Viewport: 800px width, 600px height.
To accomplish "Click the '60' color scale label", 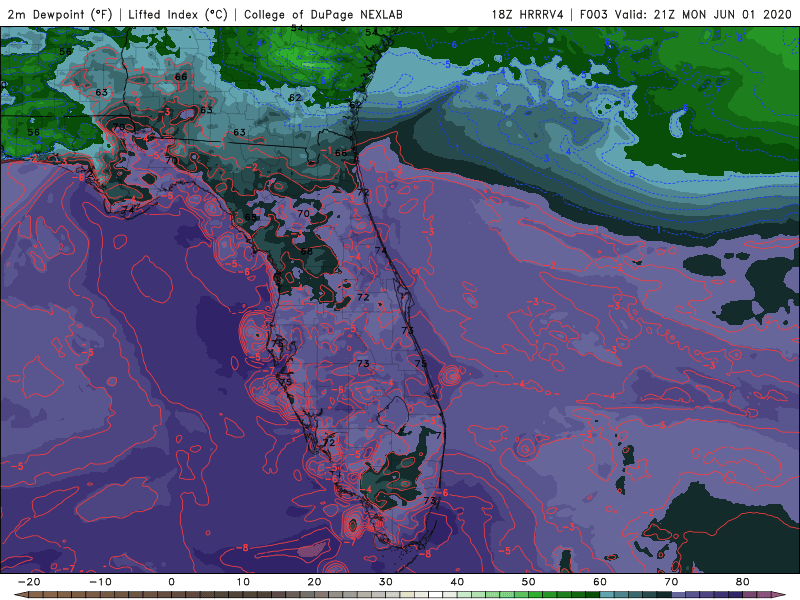I will [x=600, y=582].
